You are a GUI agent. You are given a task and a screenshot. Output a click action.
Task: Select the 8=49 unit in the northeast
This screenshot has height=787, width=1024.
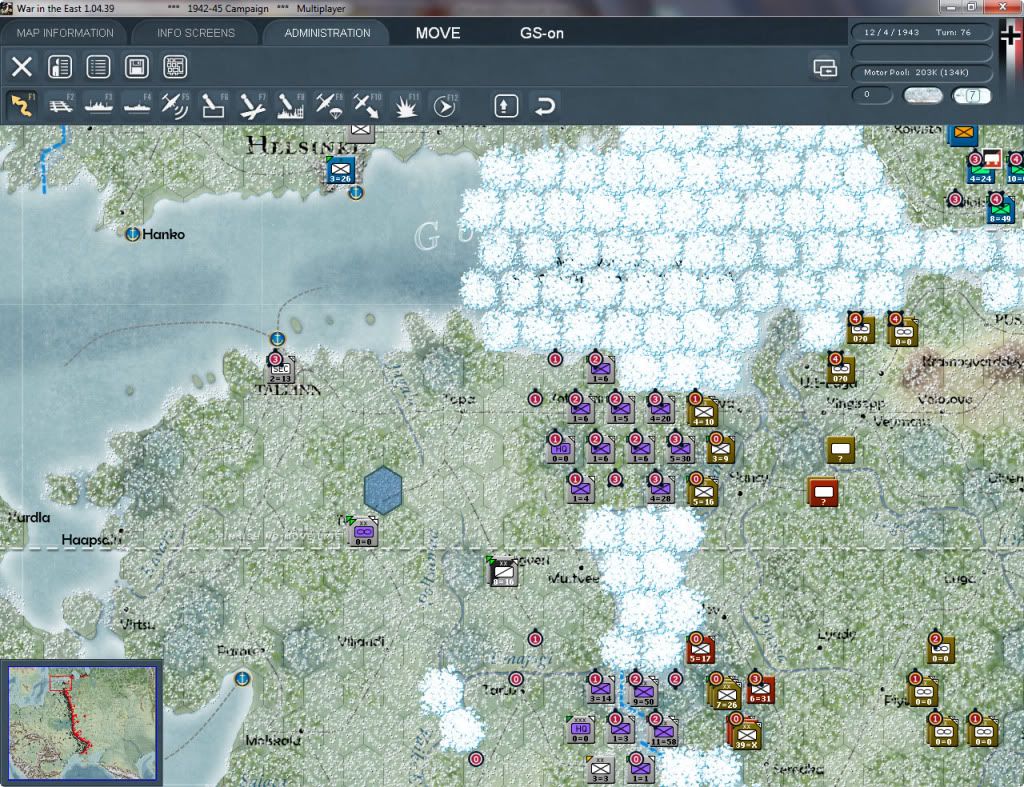click(1000, 210)
